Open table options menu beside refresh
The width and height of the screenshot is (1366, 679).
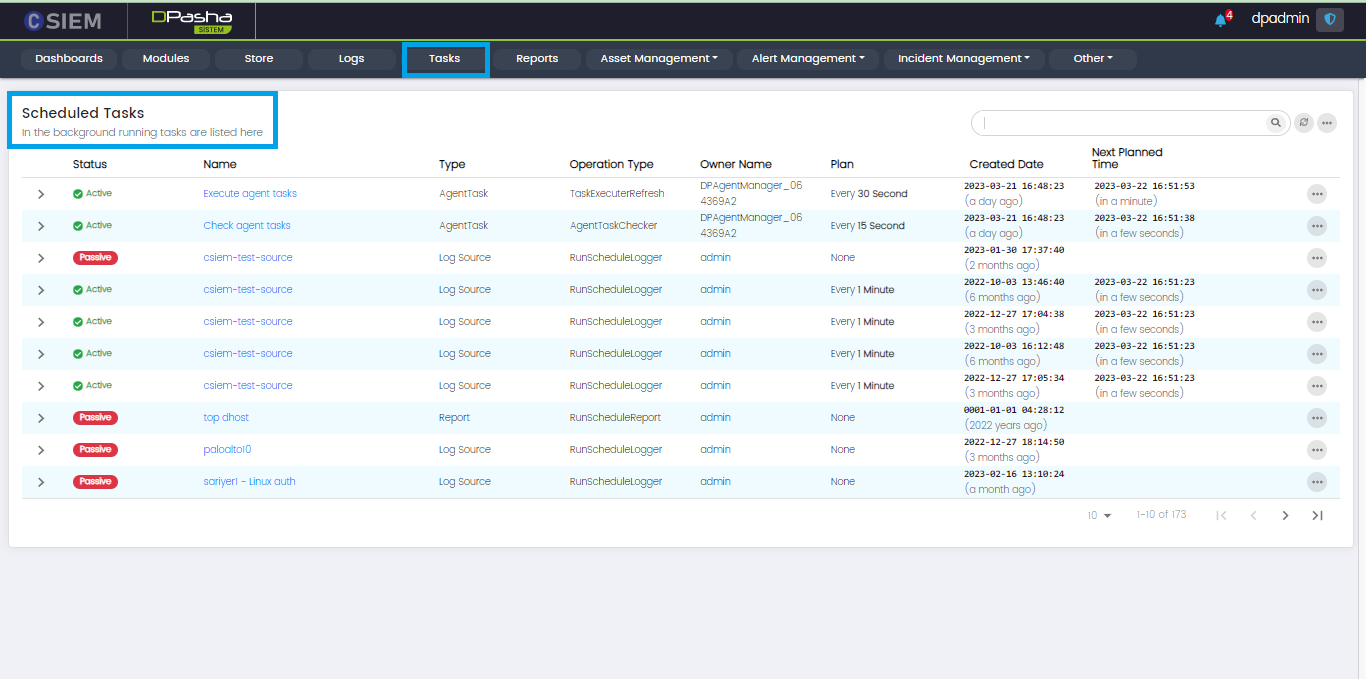click(x=1327, y=123)
